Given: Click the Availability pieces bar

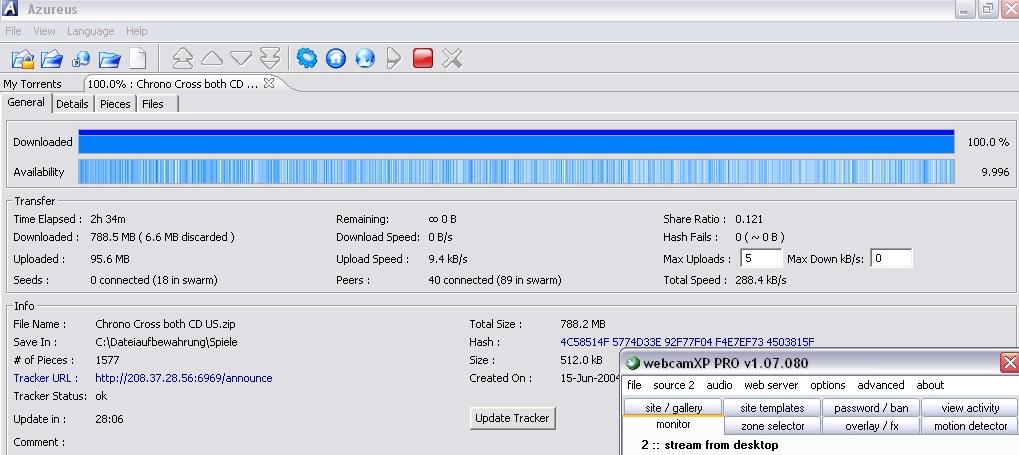Looking at the screenshot, I should (516, 172).
